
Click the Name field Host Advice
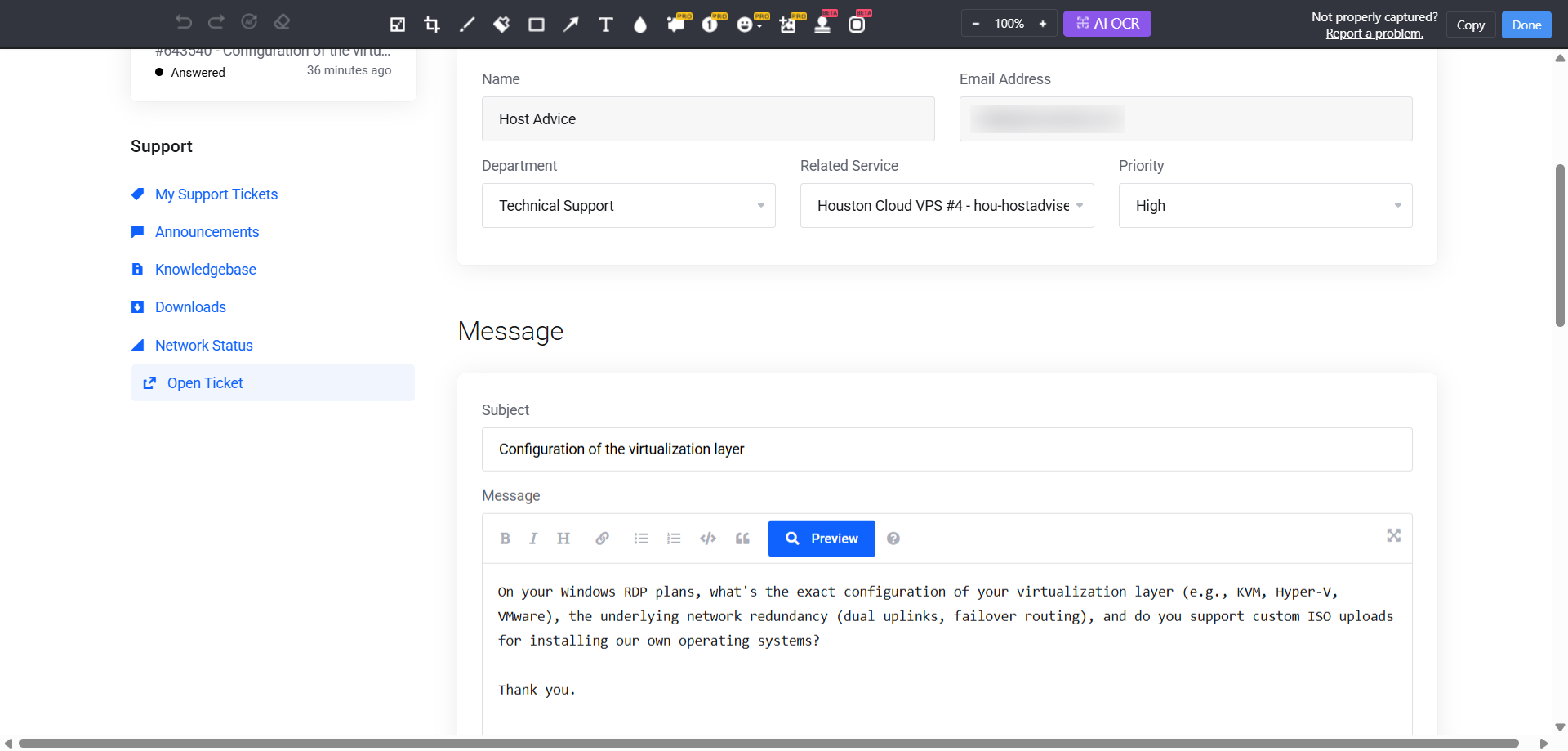(708, 119)
